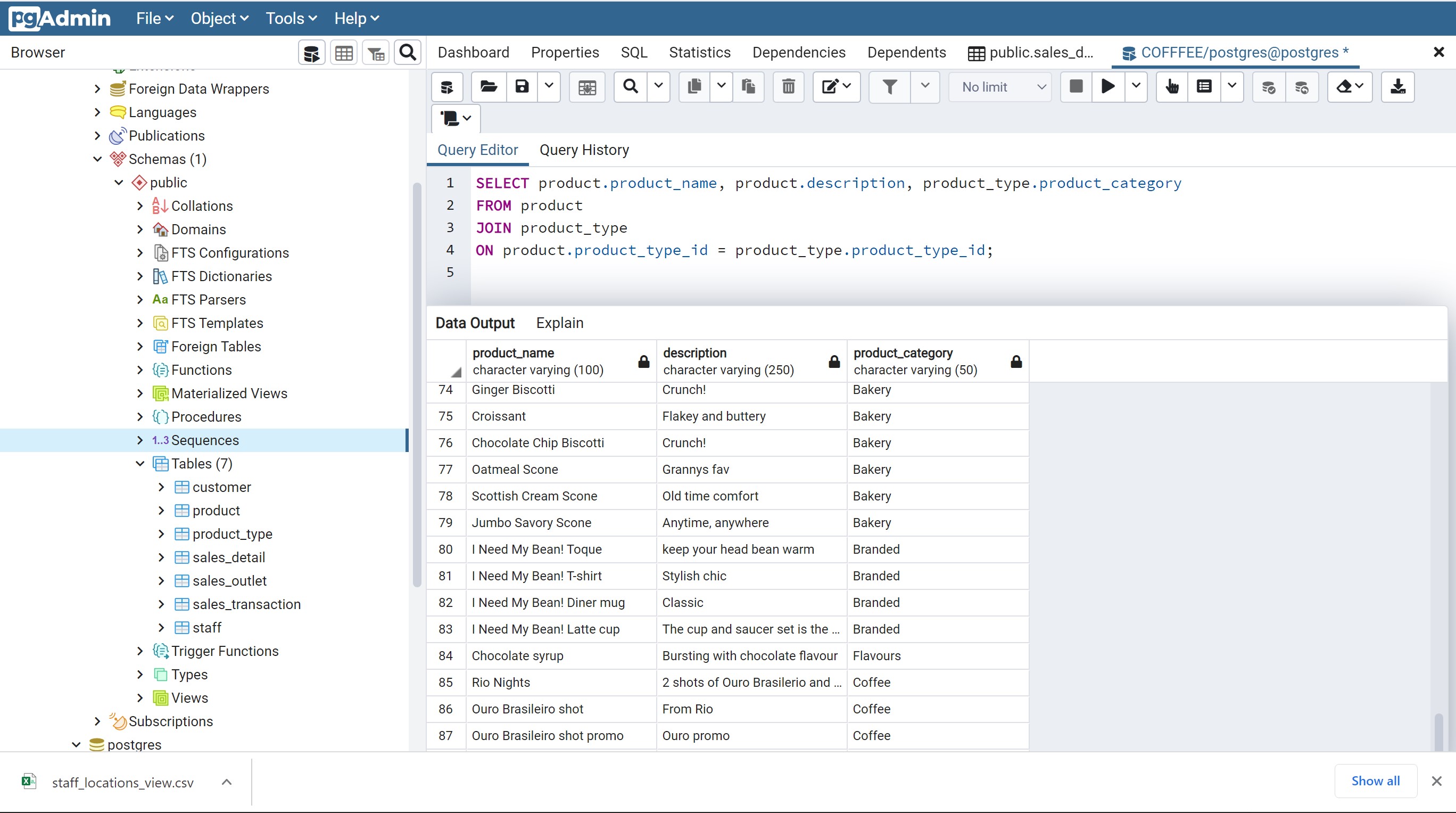Apply a filter to the data output

pos(889,86)
